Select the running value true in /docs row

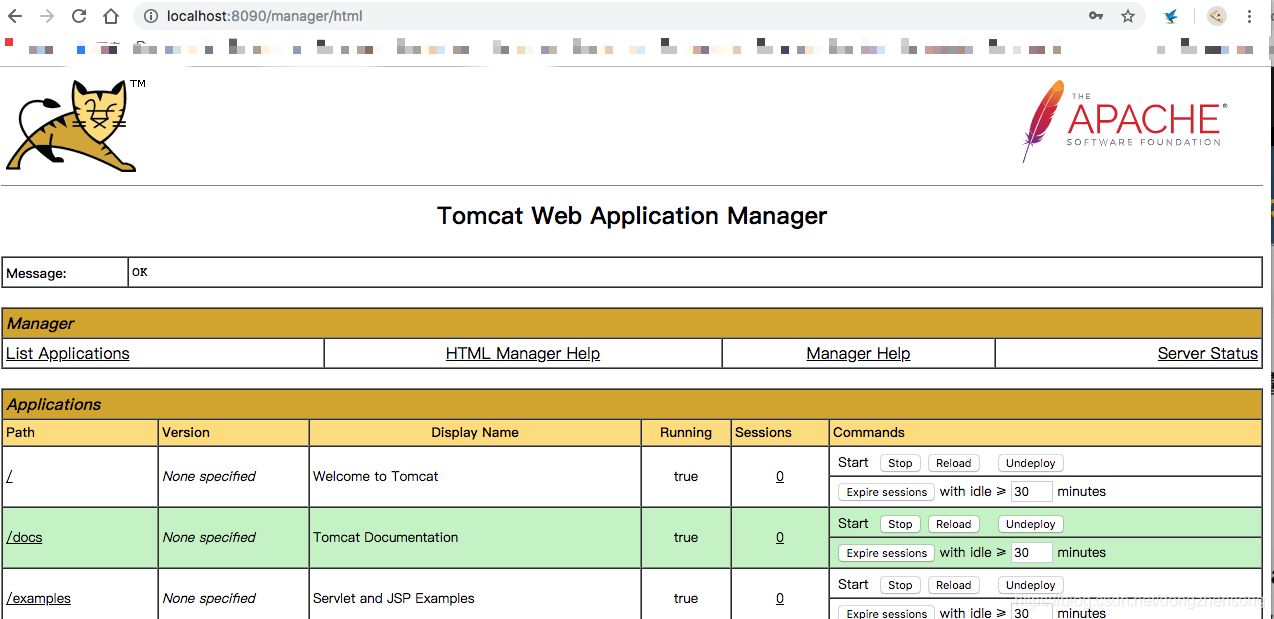(686, 537)
